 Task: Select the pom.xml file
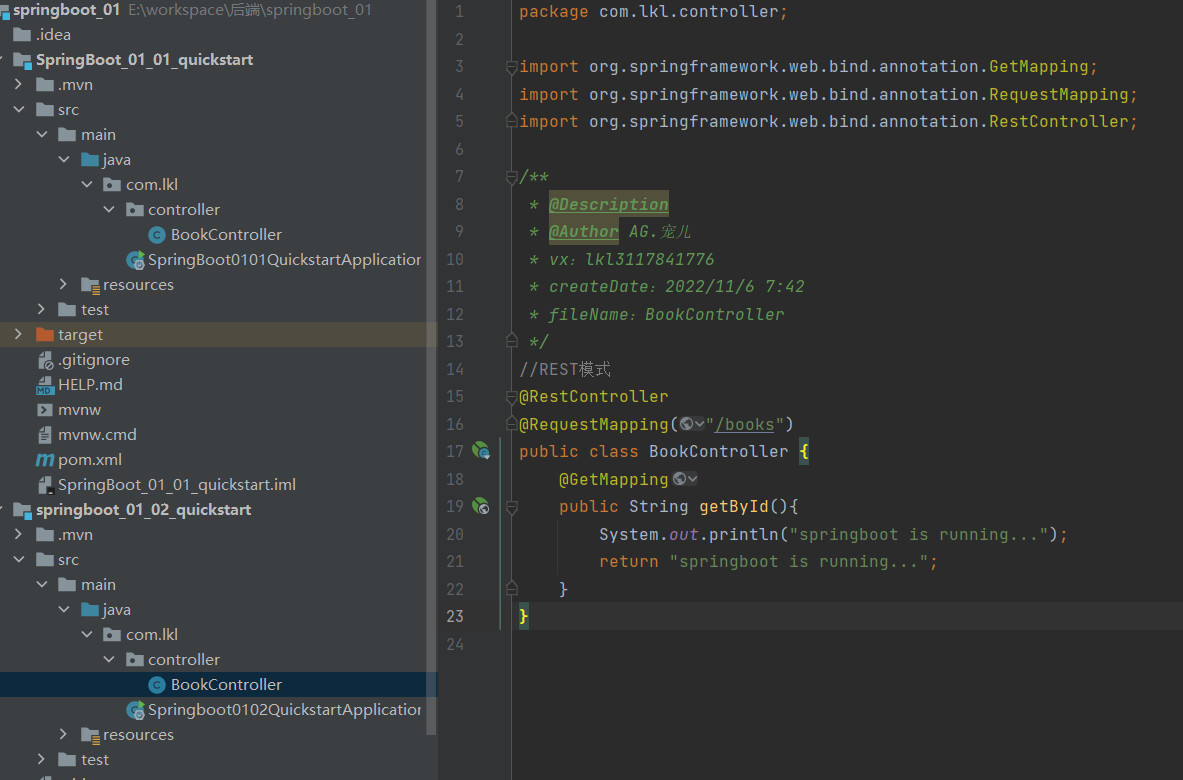pos(90,459)
